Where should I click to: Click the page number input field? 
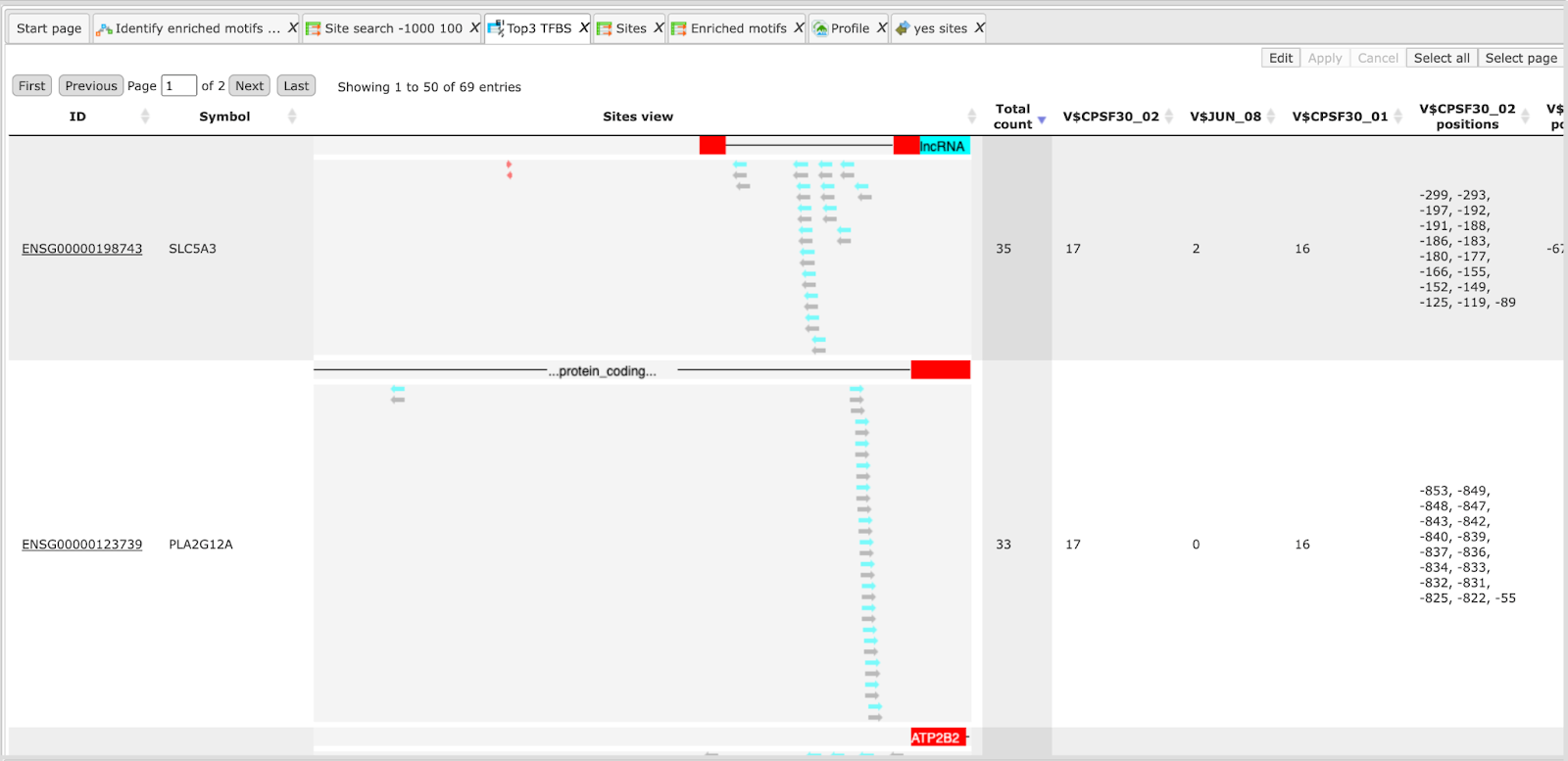(x=179, y=86)
